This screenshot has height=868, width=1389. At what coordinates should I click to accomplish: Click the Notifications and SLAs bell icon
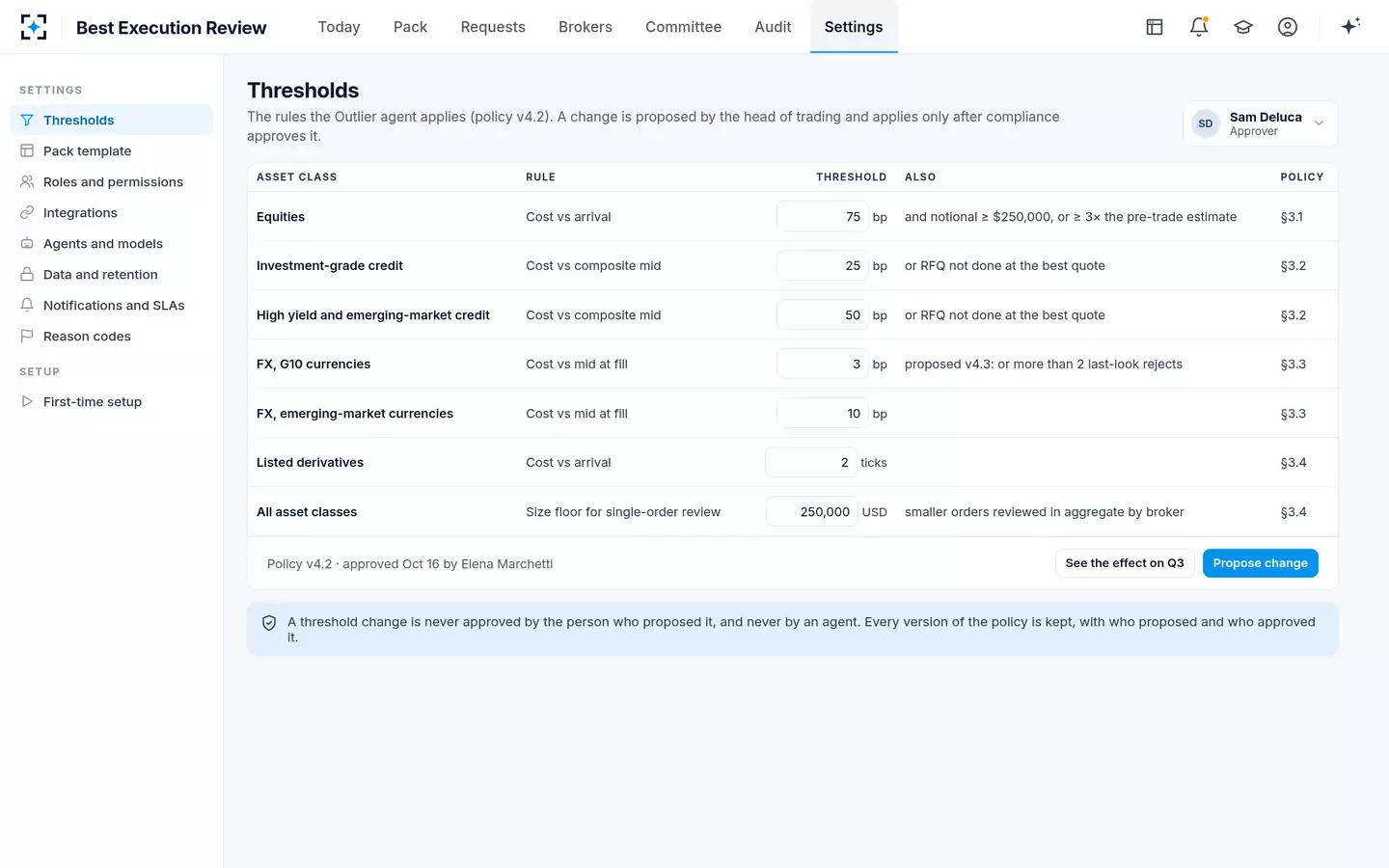[27, 306]
